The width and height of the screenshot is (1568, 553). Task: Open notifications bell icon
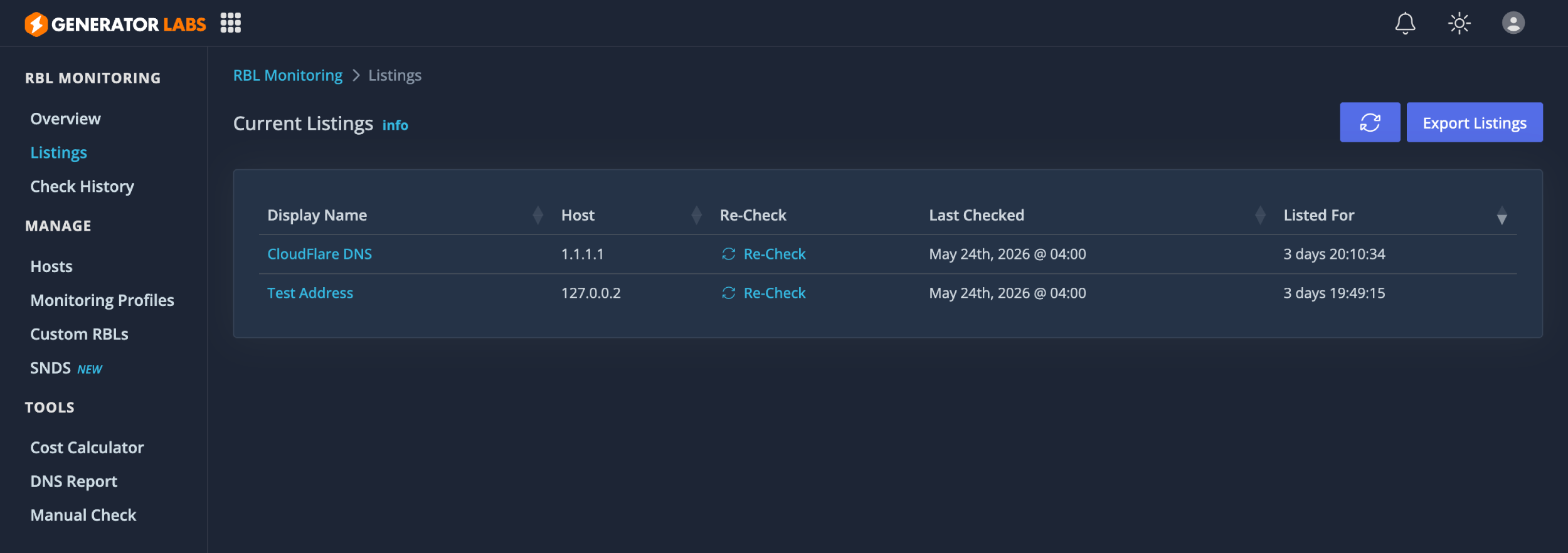(1405, 23)
